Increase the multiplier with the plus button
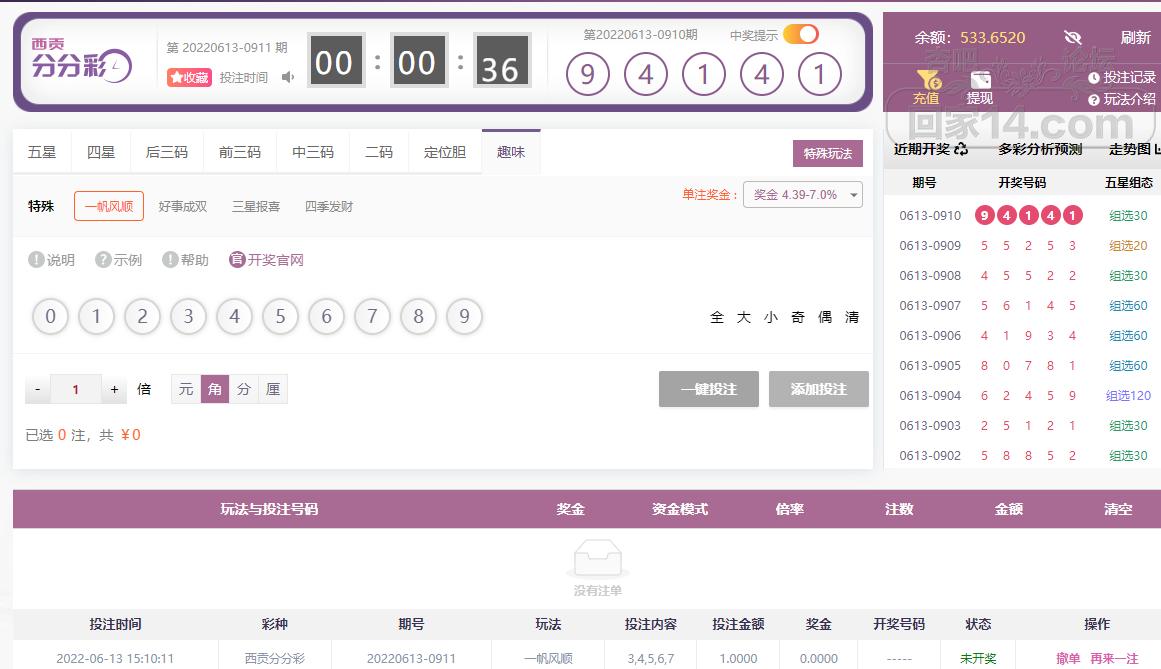Viewport: 1161px width, 669px height. 115,390
